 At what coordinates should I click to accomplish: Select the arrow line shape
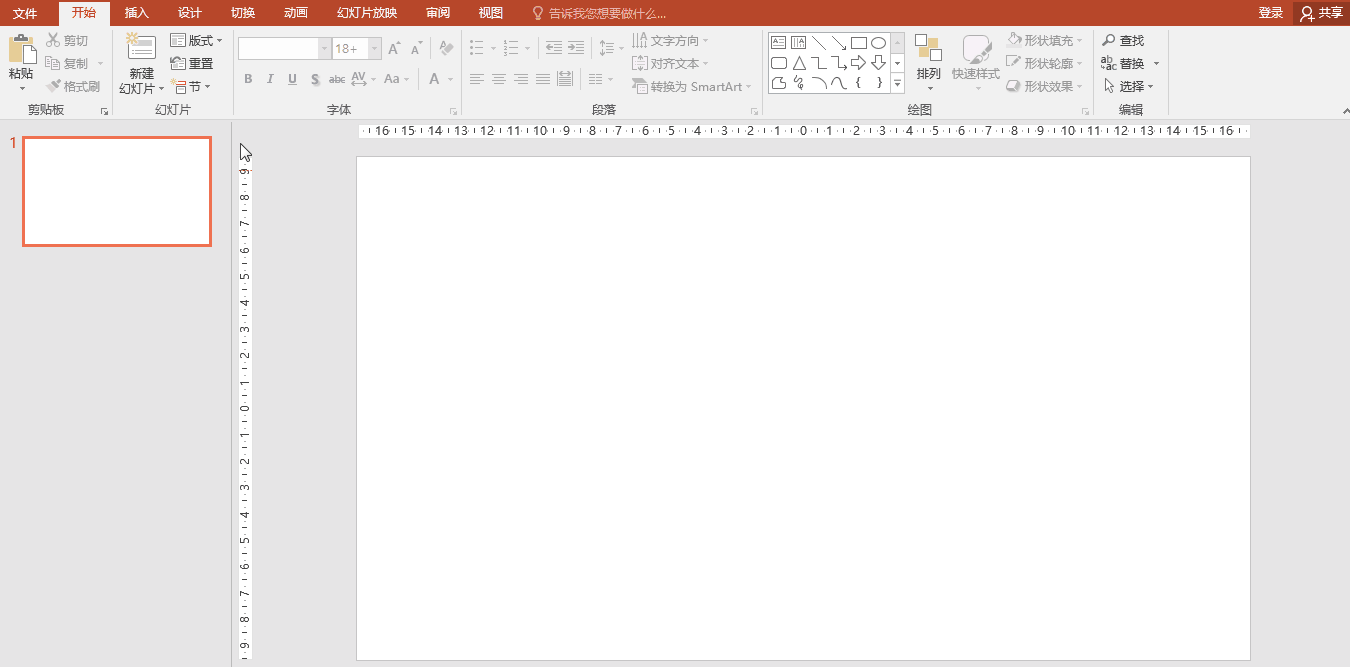[838, 43]
